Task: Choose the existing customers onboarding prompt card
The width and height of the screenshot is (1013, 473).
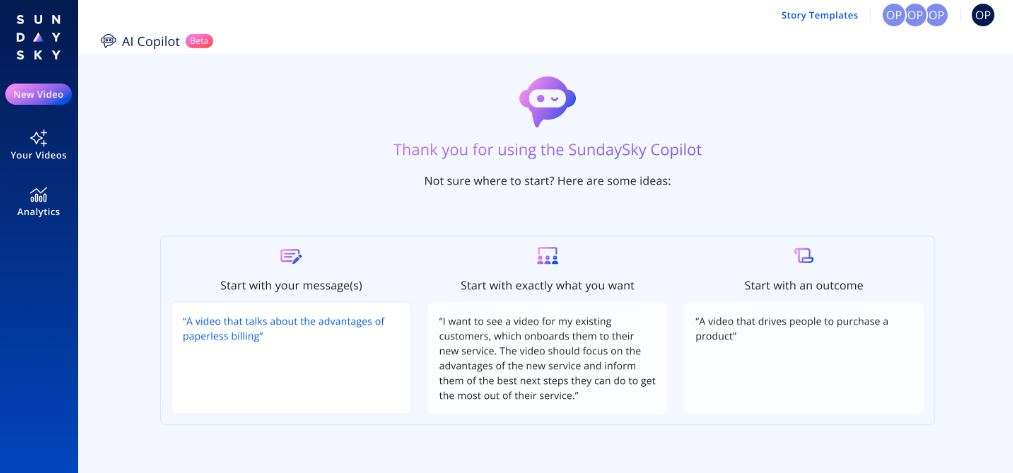Action: click(x=547, y=358)
